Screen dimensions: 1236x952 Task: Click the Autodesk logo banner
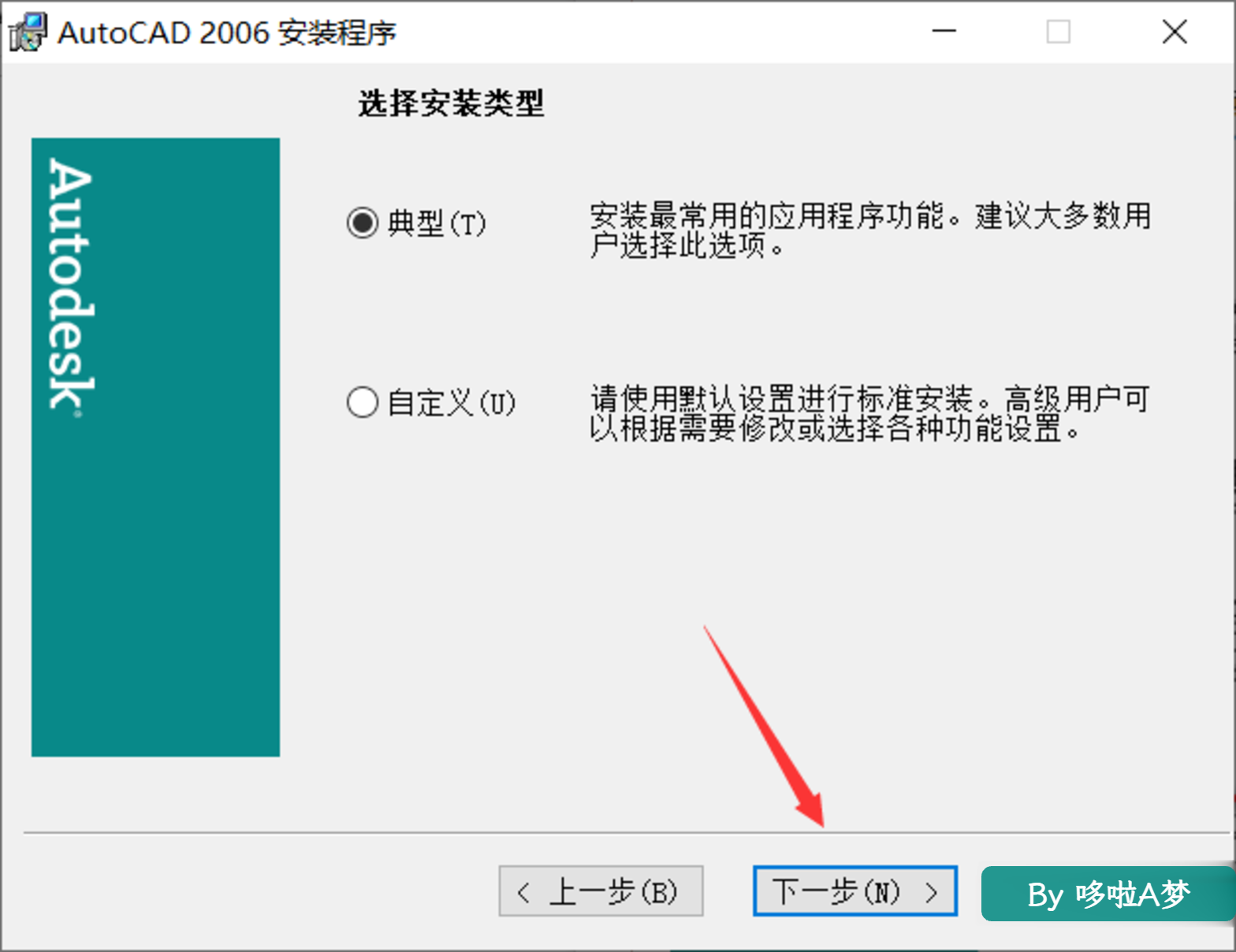point(155,448)
